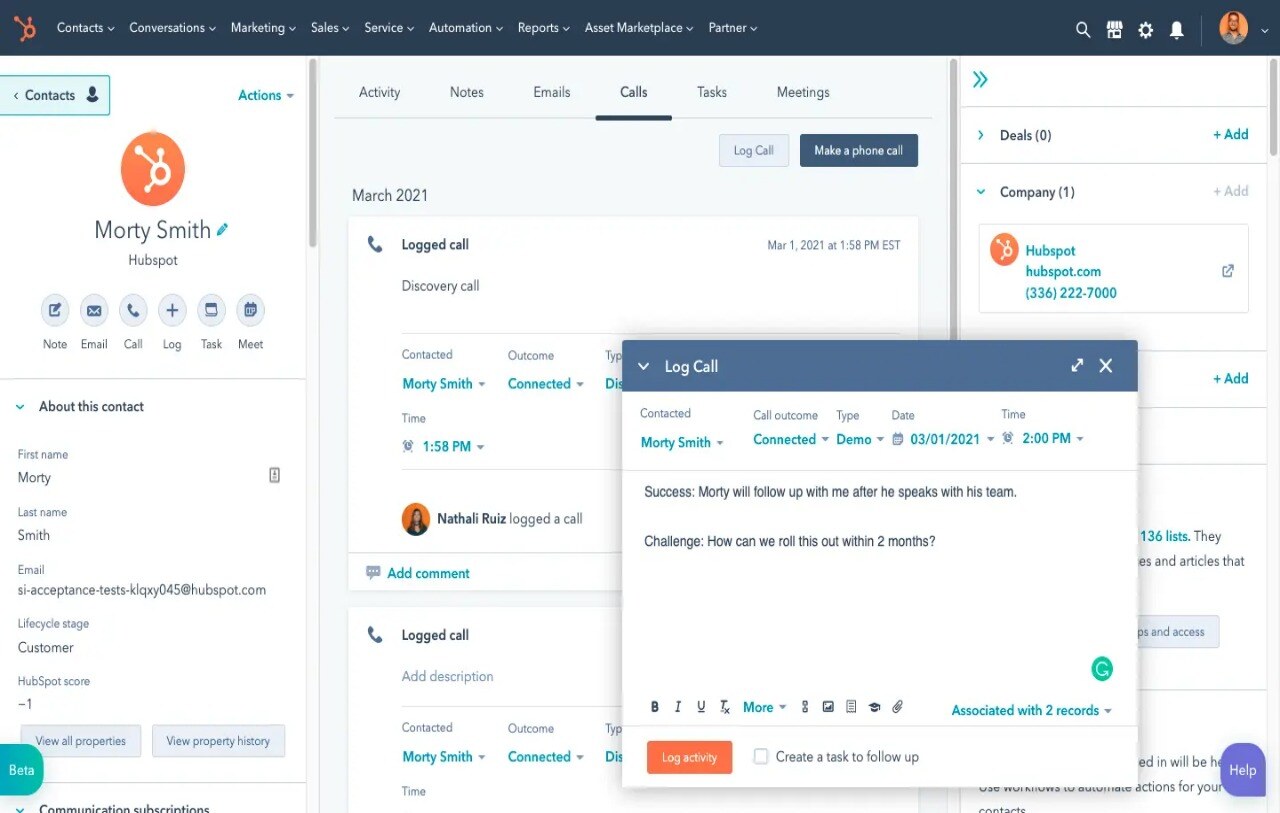
Task: Clear text formatting in Log Call editor
Action: [725, 707]
